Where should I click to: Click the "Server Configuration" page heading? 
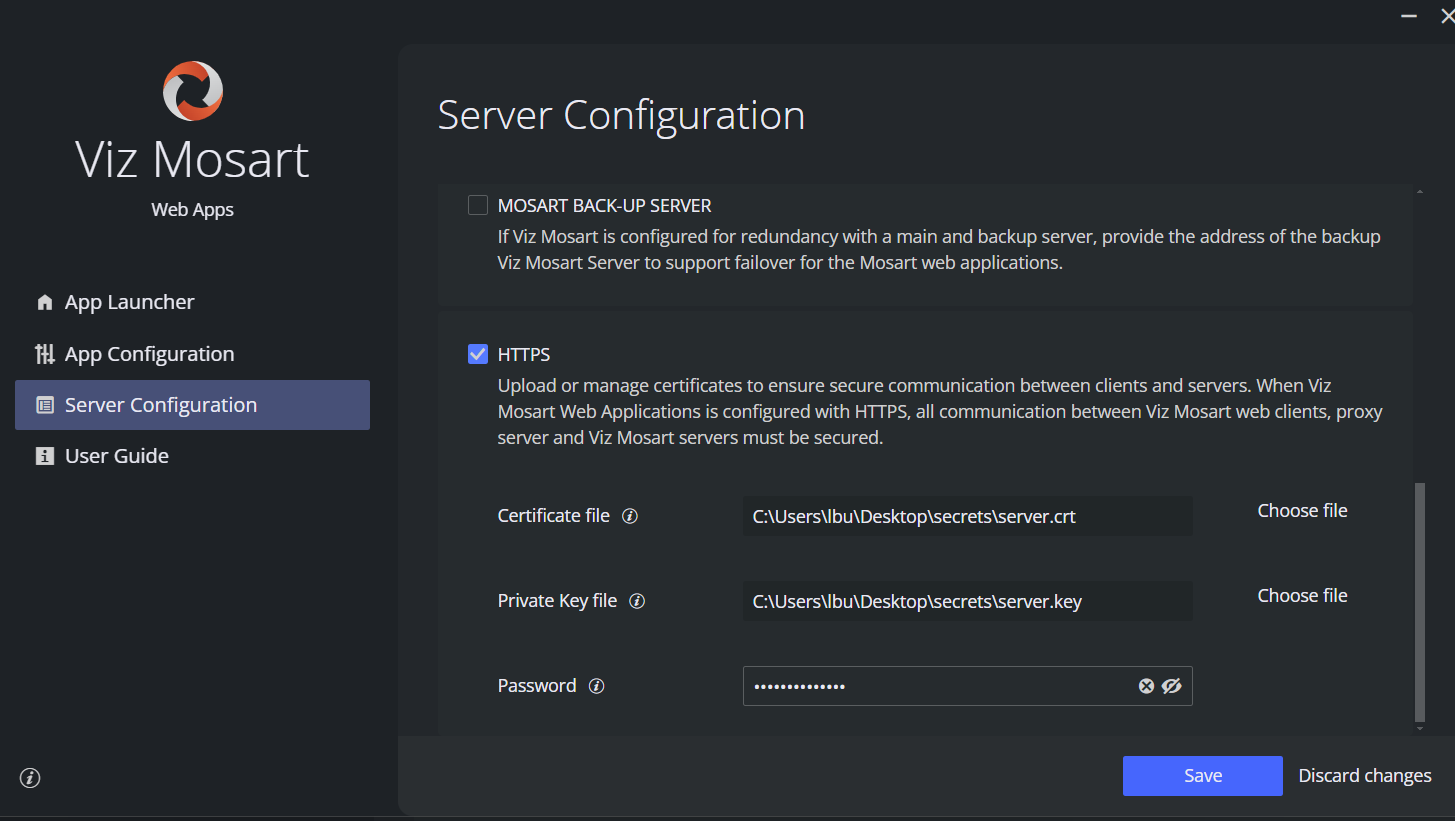(x=621, y=116)
